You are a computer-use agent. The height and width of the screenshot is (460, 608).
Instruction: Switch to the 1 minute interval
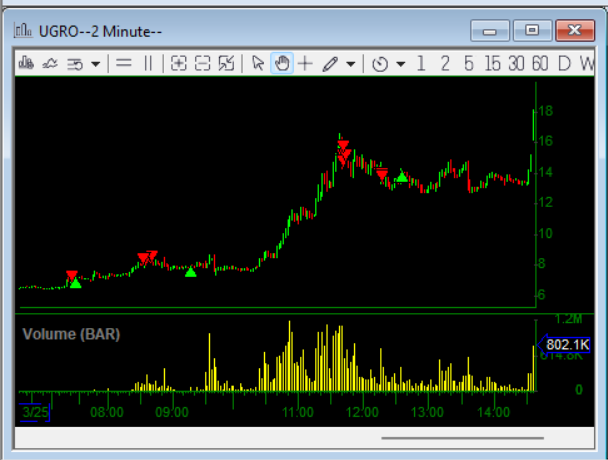click(x=421, y=63)
